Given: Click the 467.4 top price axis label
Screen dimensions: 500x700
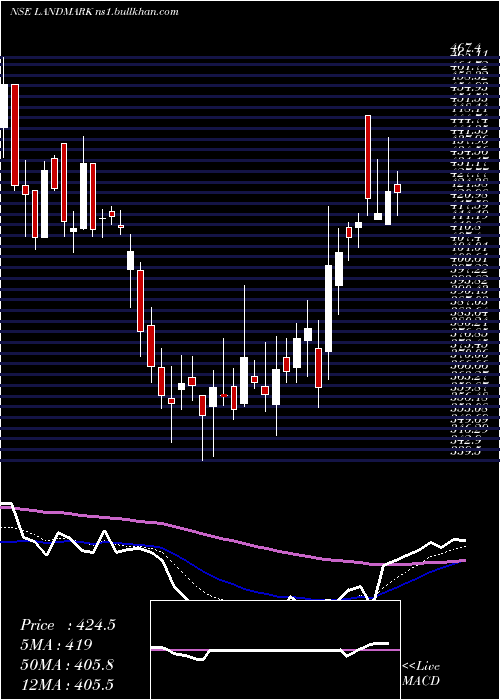Looking at the screenshot, I should [x=466, y=47].
